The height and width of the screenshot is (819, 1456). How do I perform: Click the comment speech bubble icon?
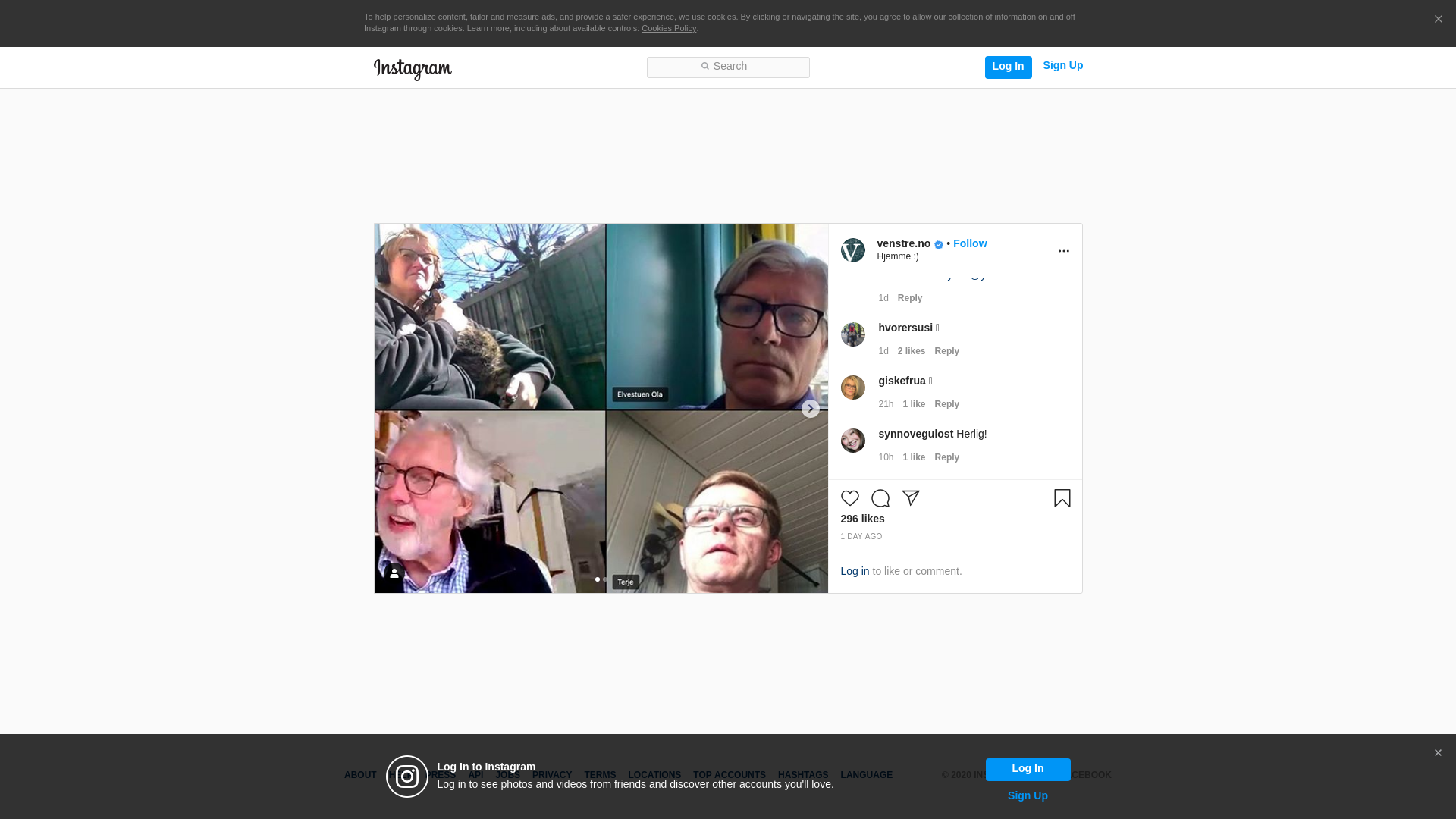click(x=880, y=498)
